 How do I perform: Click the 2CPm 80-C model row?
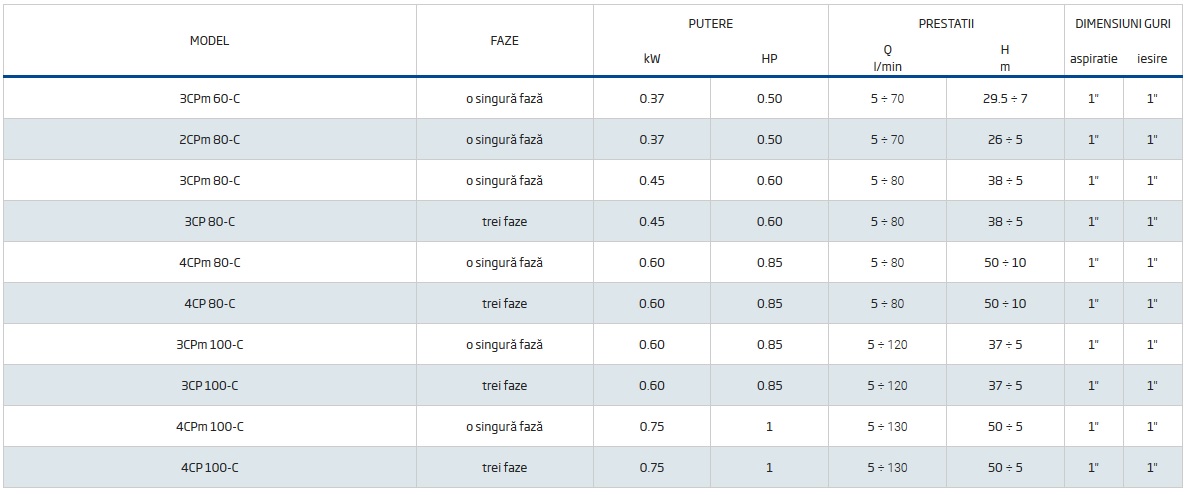(209, 140)
